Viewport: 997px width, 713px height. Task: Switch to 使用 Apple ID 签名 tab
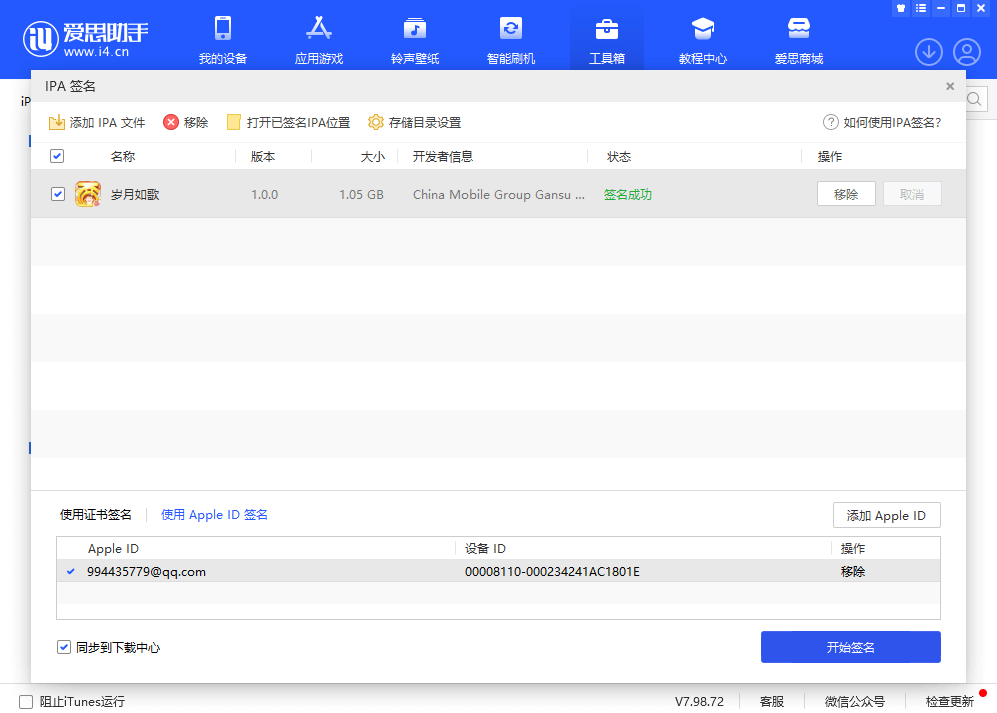pyautogui.click(x=214, y=515)
